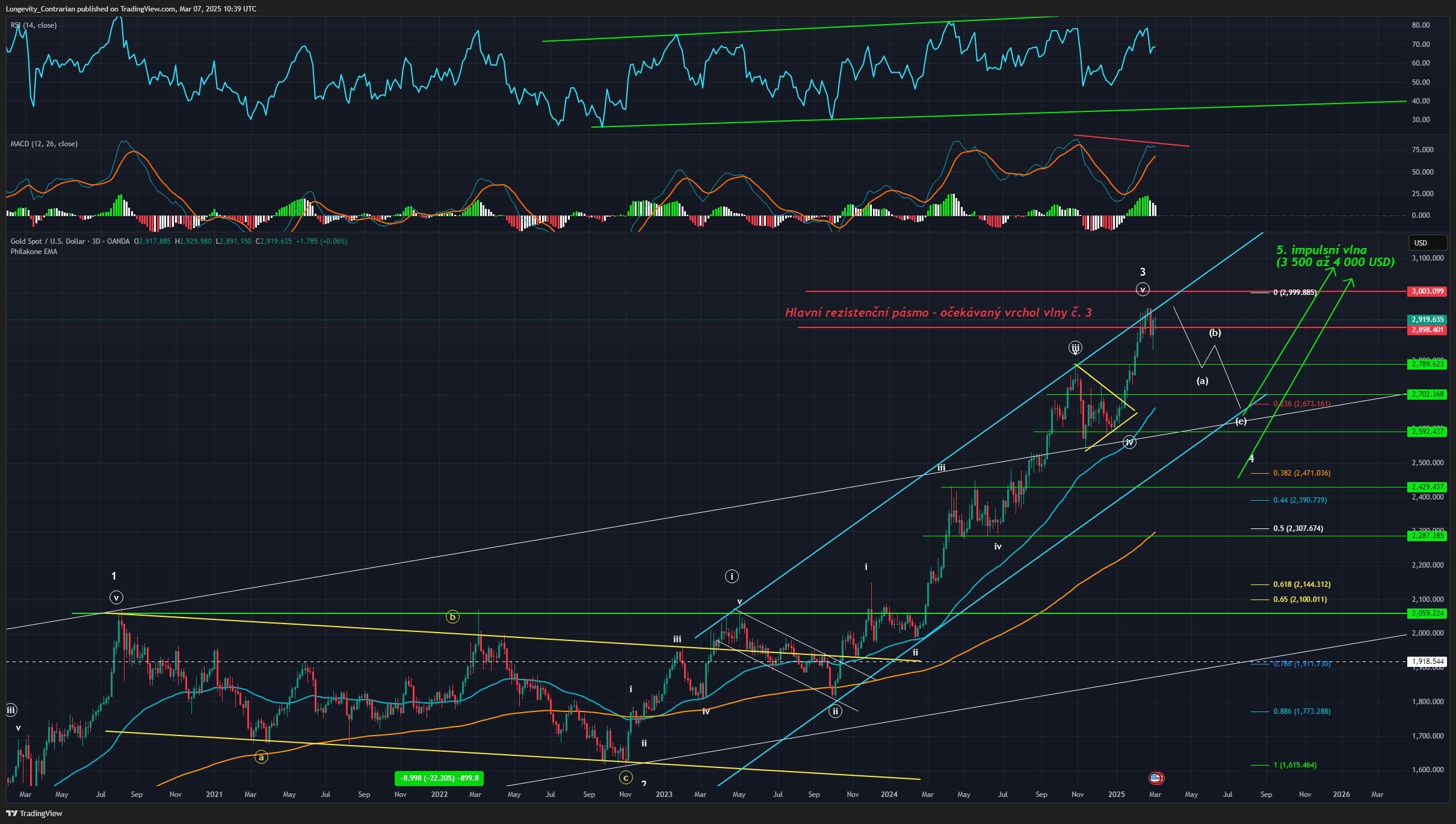Image resolution: width=1456 pixels, height=824 pixels.
Task: Click the green -8.998 (-22.20%) measurement label
Action: click(x=439, y=778)
